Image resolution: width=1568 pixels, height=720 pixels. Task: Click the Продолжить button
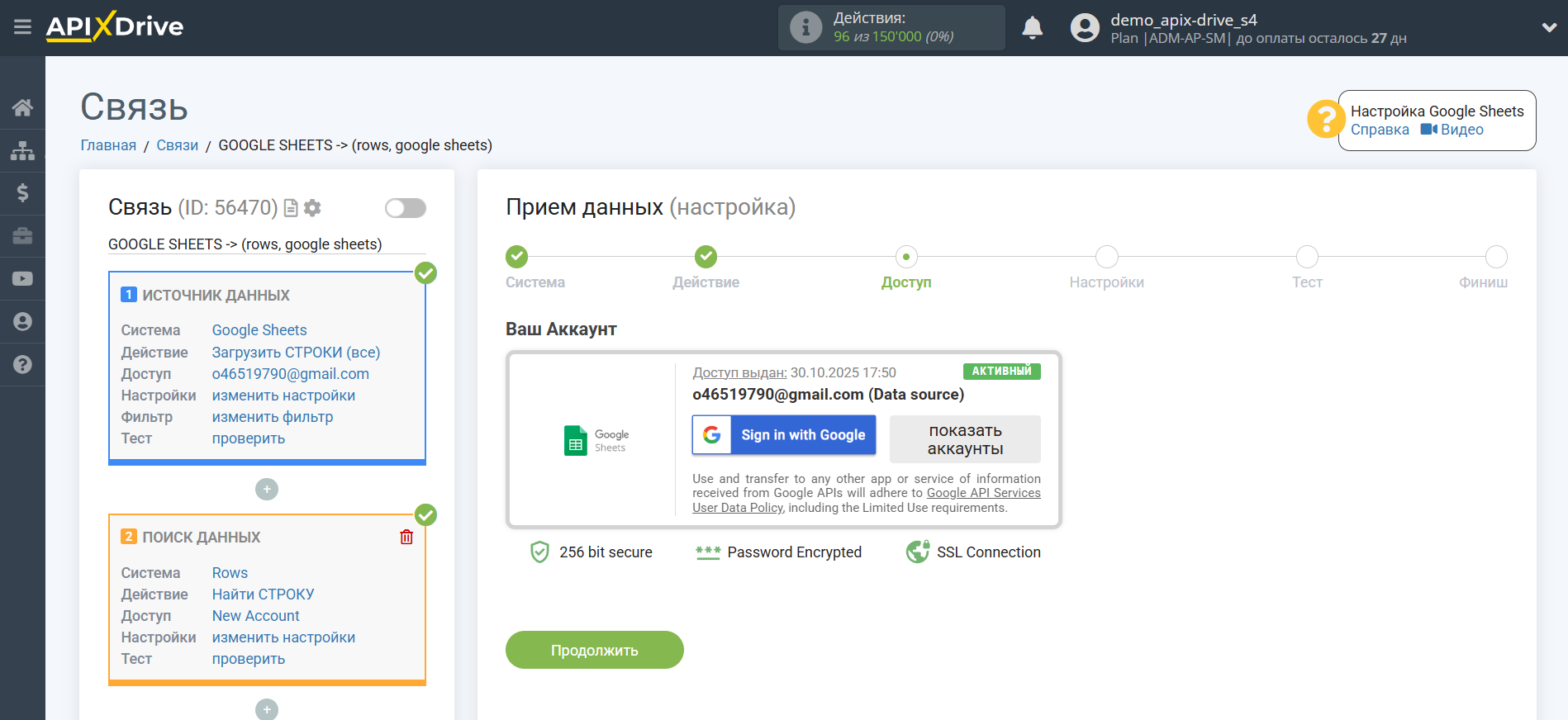[x=594, y=650]
